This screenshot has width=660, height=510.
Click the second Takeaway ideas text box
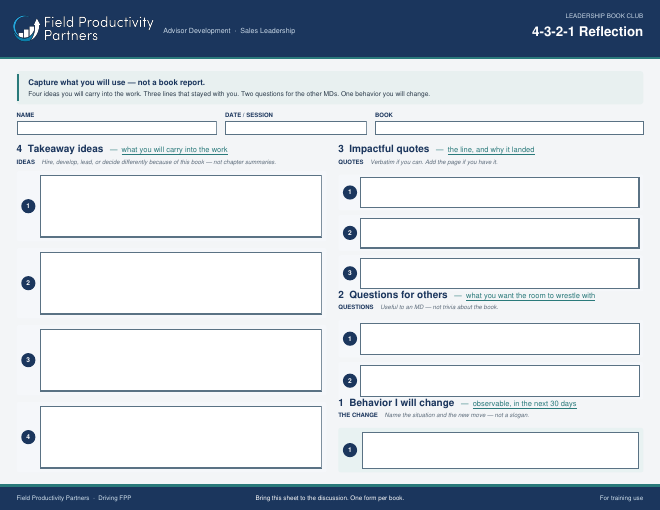point(181,283)
